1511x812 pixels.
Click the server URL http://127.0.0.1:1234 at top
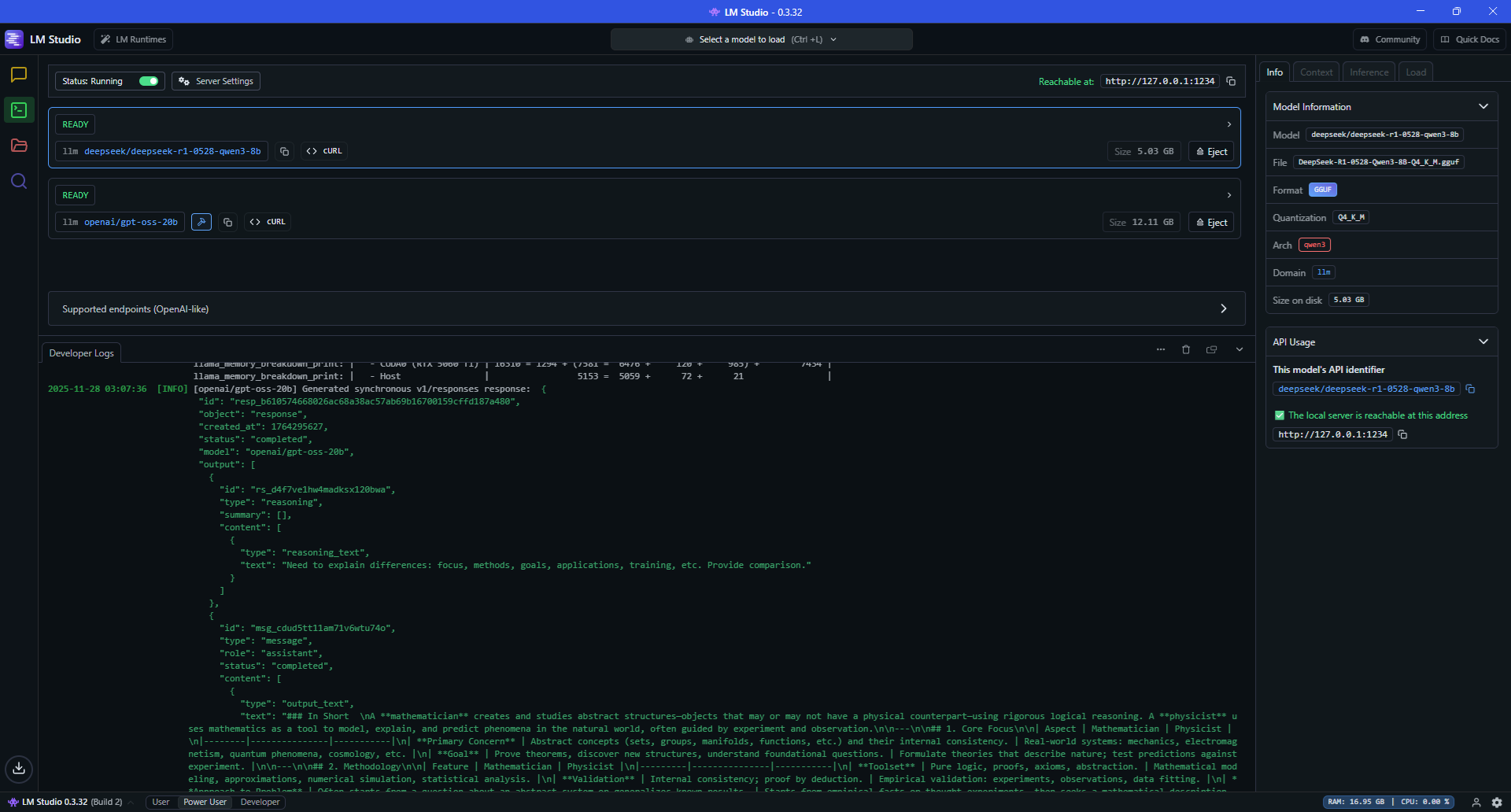pyautogui.click(x=1160, y=81)
